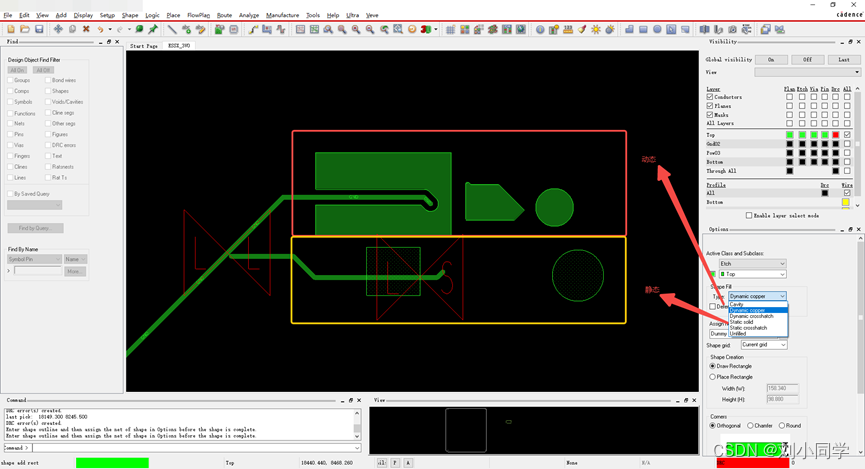
Task: Click the red X Delete icon
Action: [86, 30]
